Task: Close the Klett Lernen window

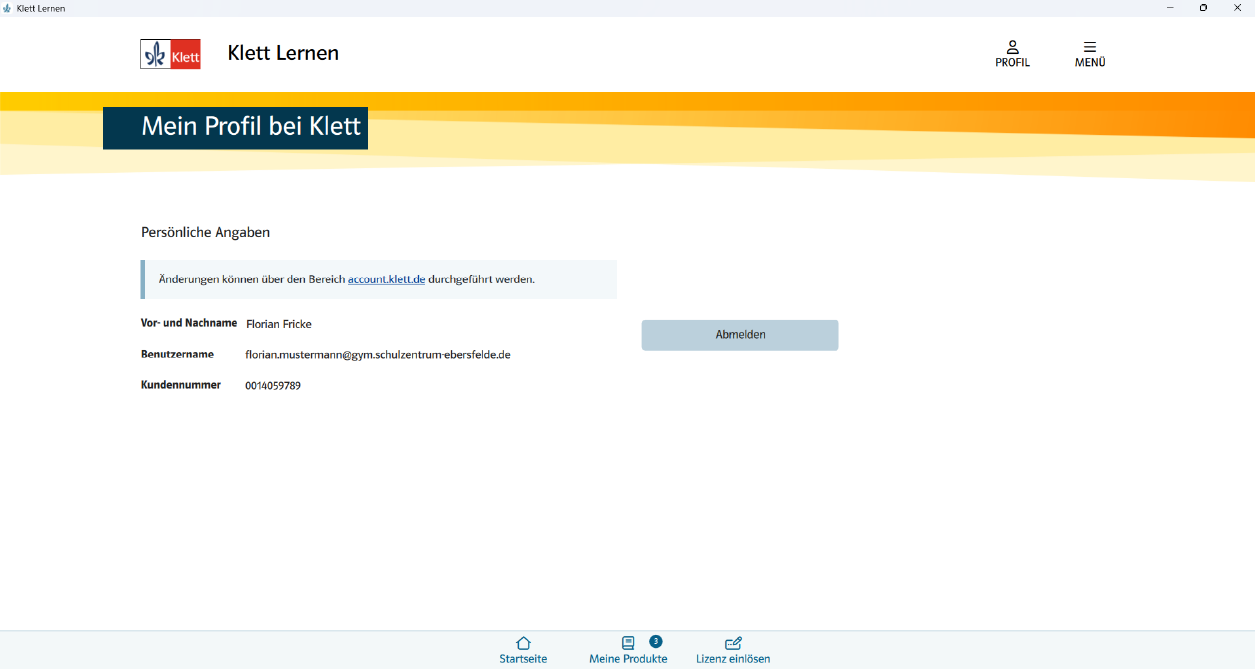Action: click(1237, 8)
